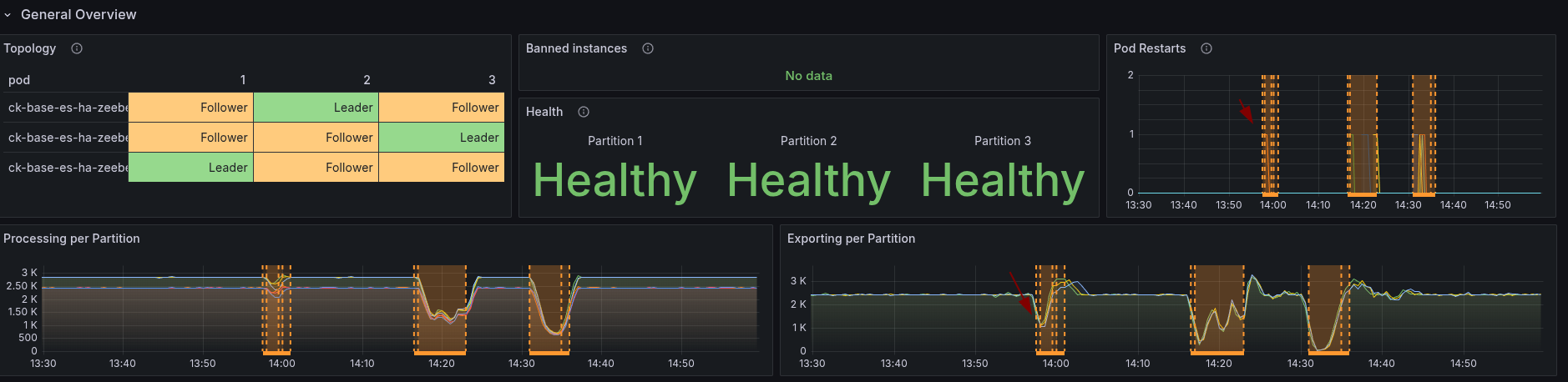Select second row Leader cell in column 3
The image size is (1568, 382).
pos(442,138)
